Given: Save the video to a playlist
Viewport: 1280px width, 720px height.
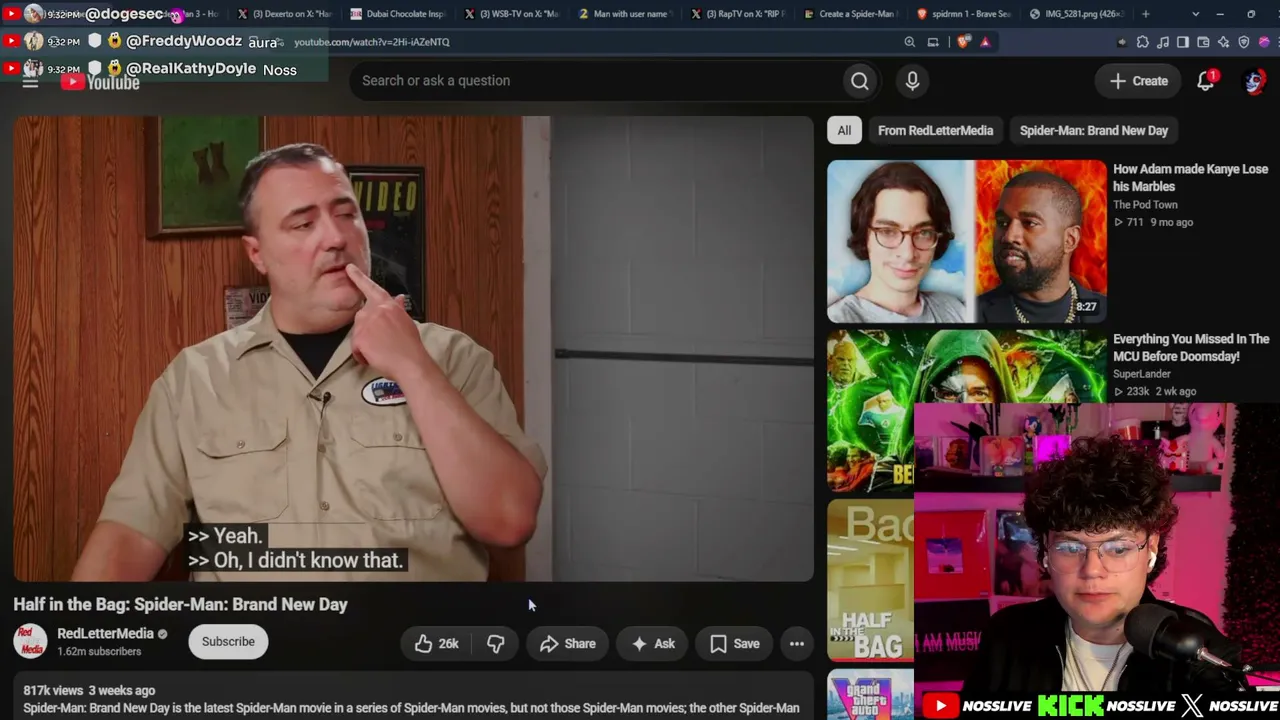Looking at the screenshot, I should pyautogui.click(x=735, y=644).
